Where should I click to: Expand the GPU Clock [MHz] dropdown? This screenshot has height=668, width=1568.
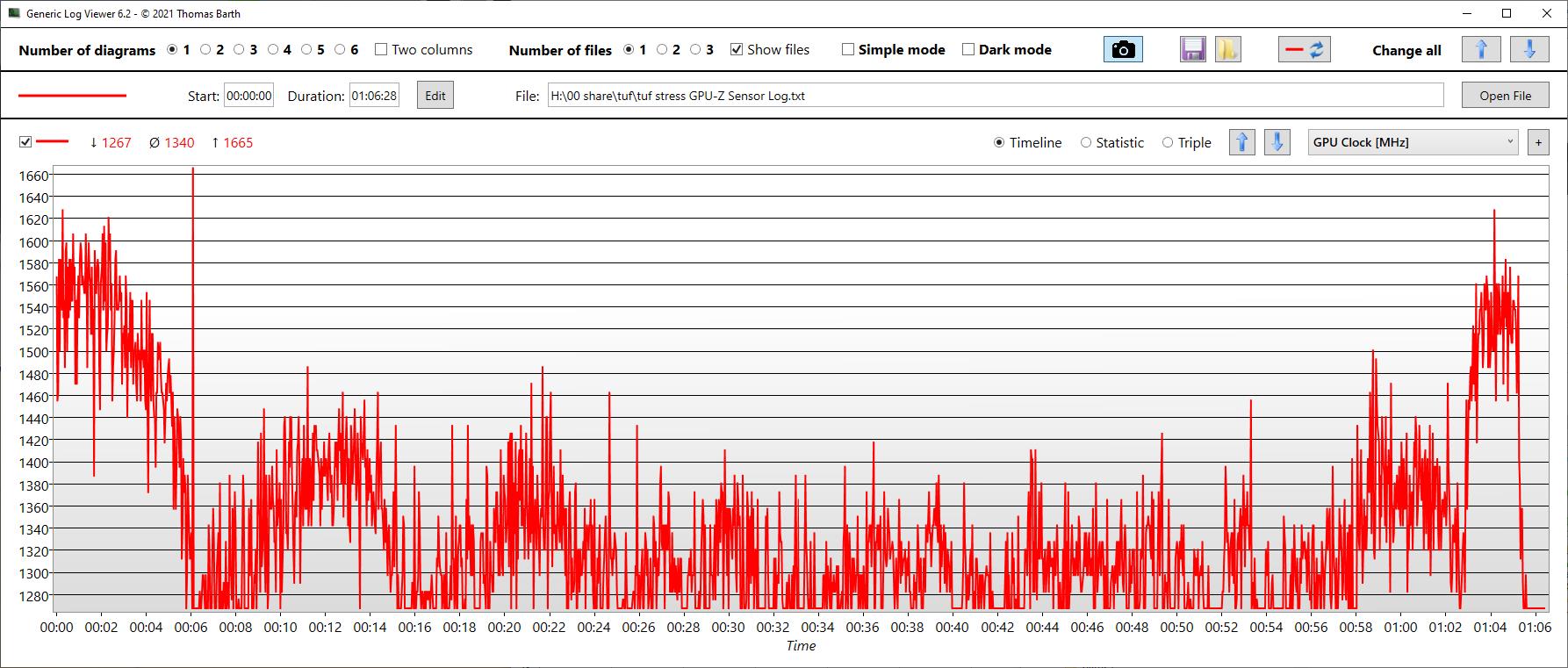point(1413,142)
